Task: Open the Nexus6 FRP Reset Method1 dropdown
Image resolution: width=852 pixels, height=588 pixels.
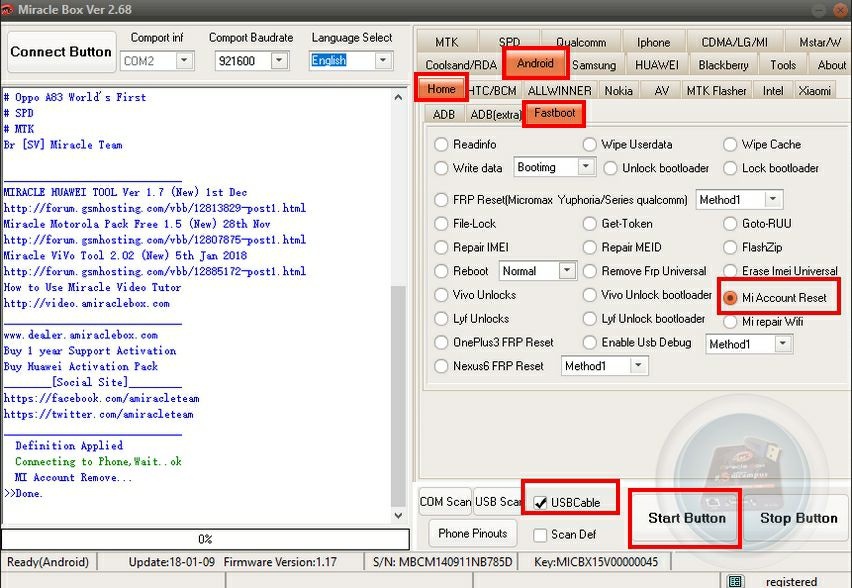Action: point(638,366)
